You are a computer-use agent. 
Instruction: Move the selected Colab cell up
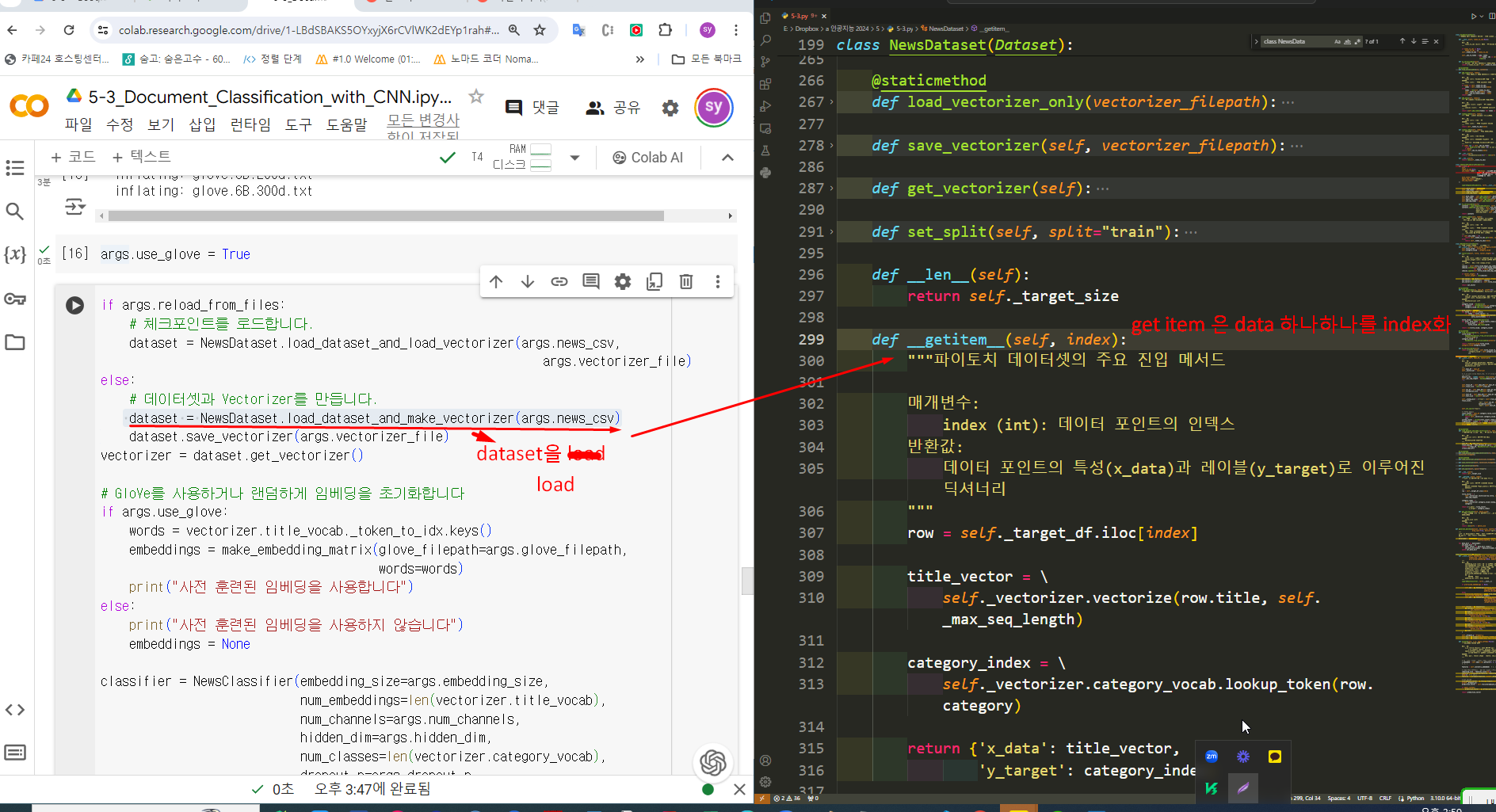click(496, 281)
